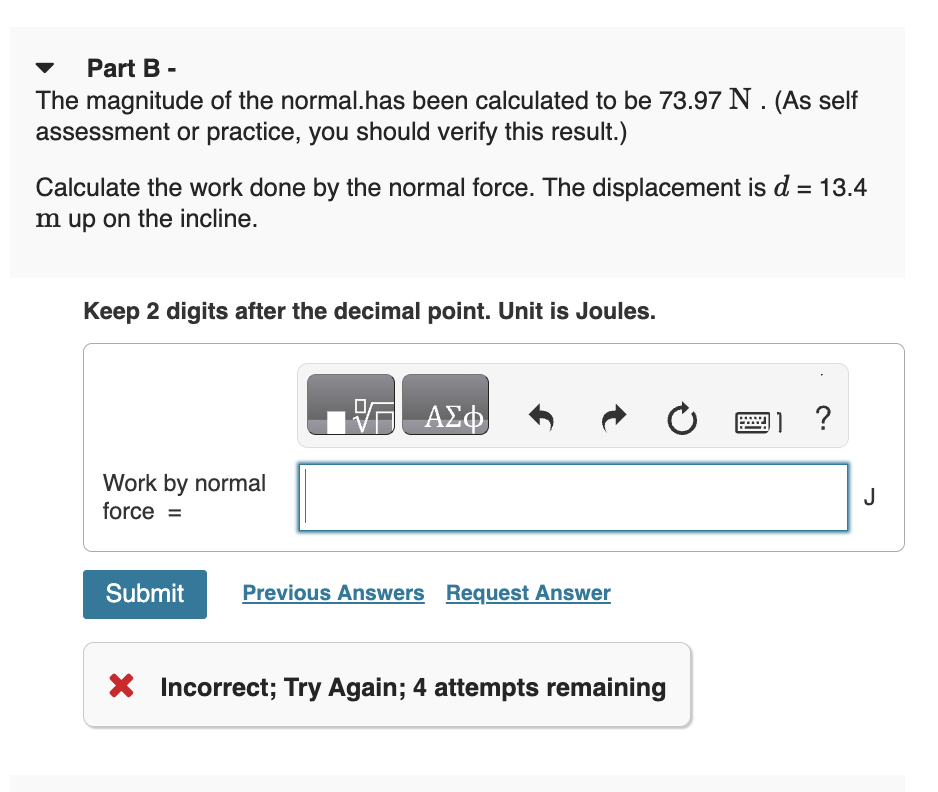This screenshot has height=792, width=938.
Task: Click the red X incorrect icon
Action: 121,687
